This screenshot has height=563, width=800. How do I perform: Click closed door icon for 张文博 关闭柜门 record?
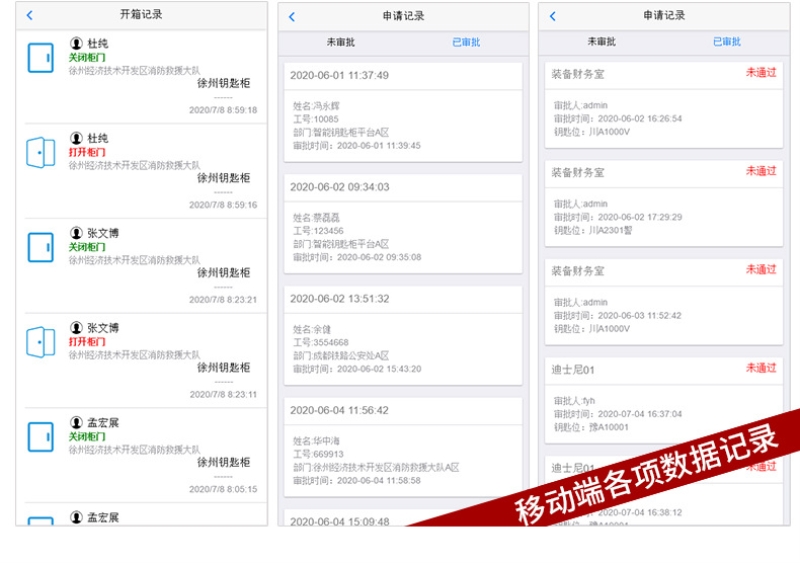pos(40,247)
